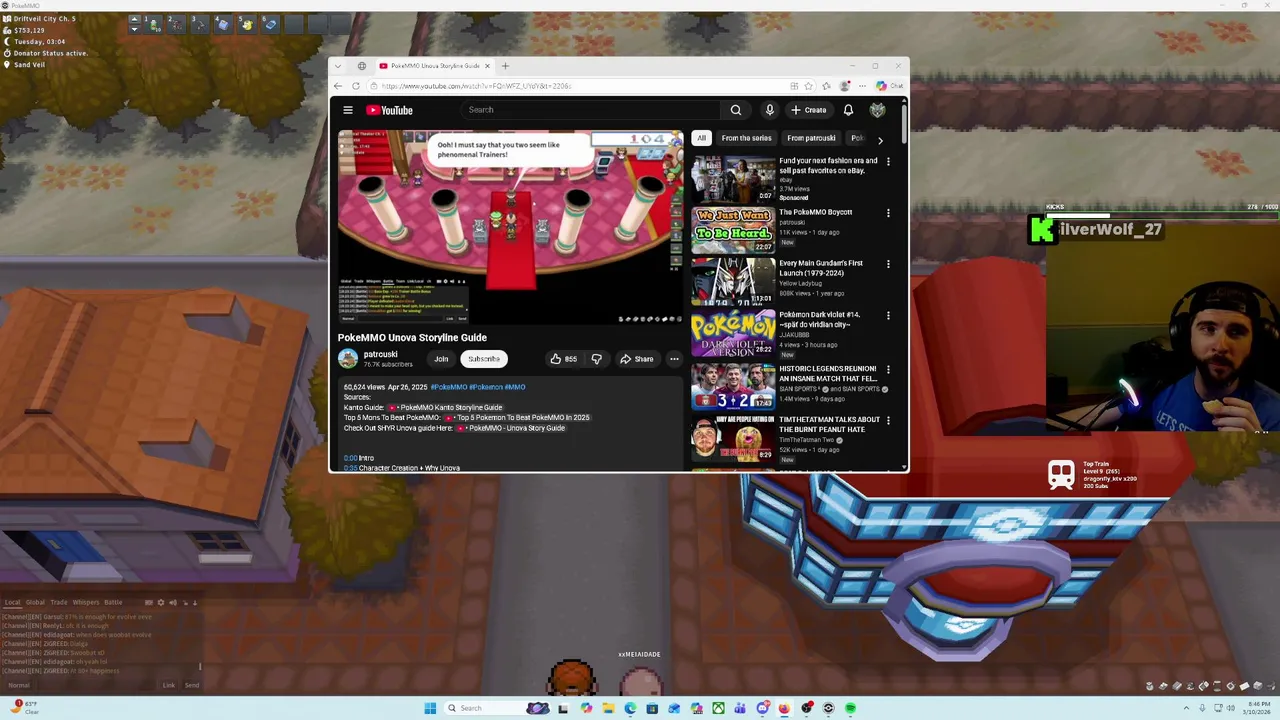Switch to Whispers chat tab in PokeMMO
This screenshot has width=1280, height=720.
pyautogui.click(x=86, y=602)
